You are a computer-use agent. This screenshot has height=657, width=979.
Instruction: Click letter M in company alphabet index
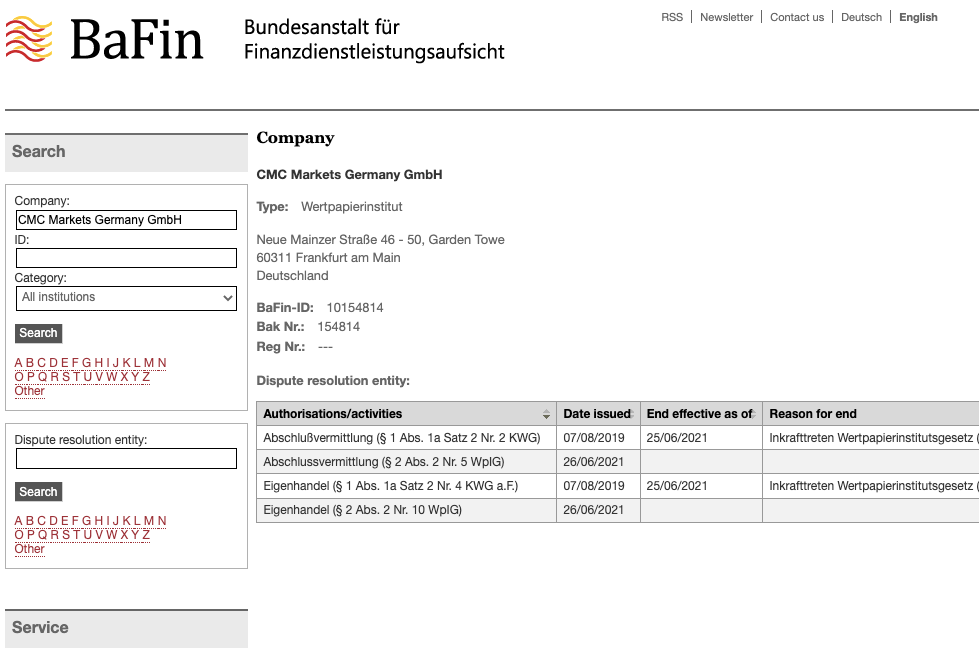click(149, 363)
